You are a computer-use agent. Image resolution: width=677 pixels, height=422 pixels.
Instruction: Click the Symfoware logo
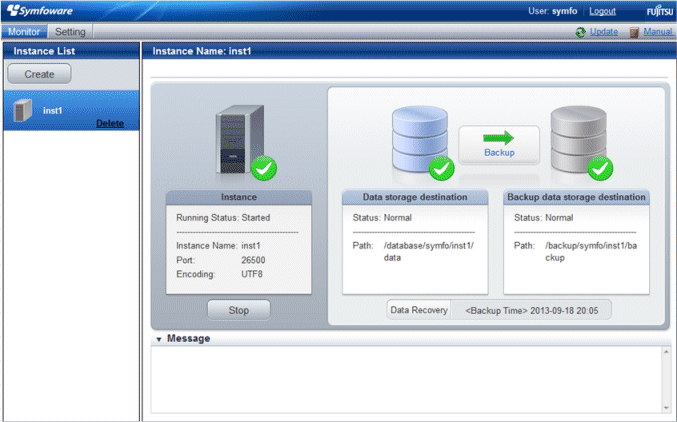click(x=40, y=10)
